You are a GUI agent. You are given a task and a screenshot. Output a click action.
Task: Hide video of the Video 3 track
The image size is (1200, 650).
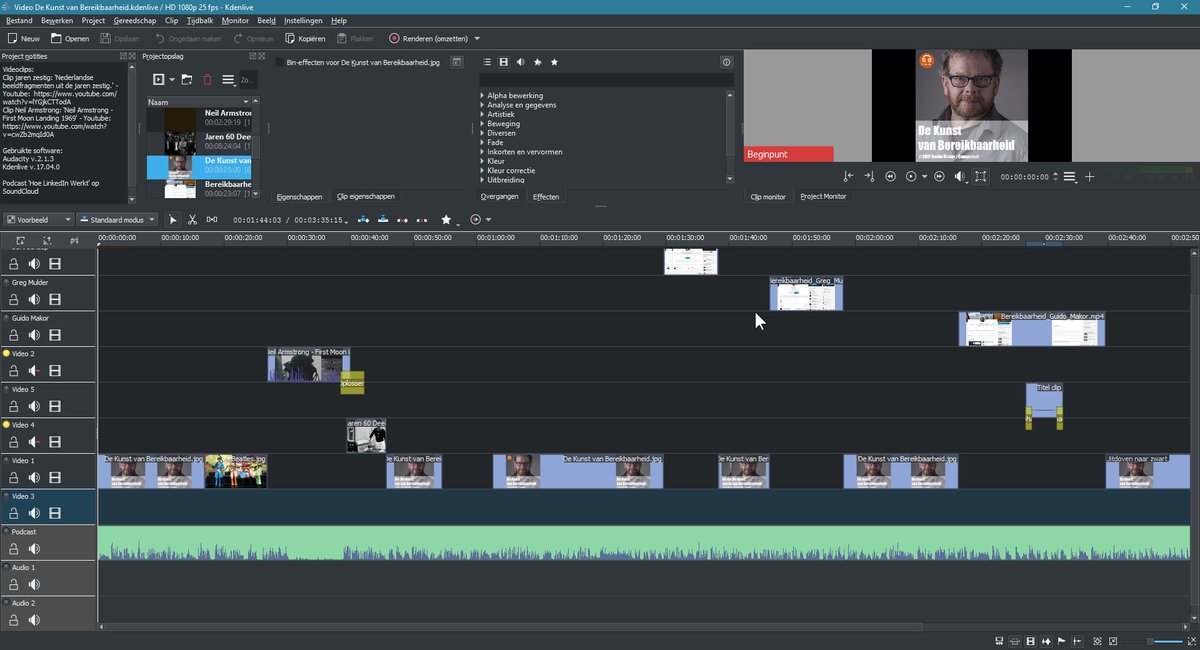(x=55, y=514)
